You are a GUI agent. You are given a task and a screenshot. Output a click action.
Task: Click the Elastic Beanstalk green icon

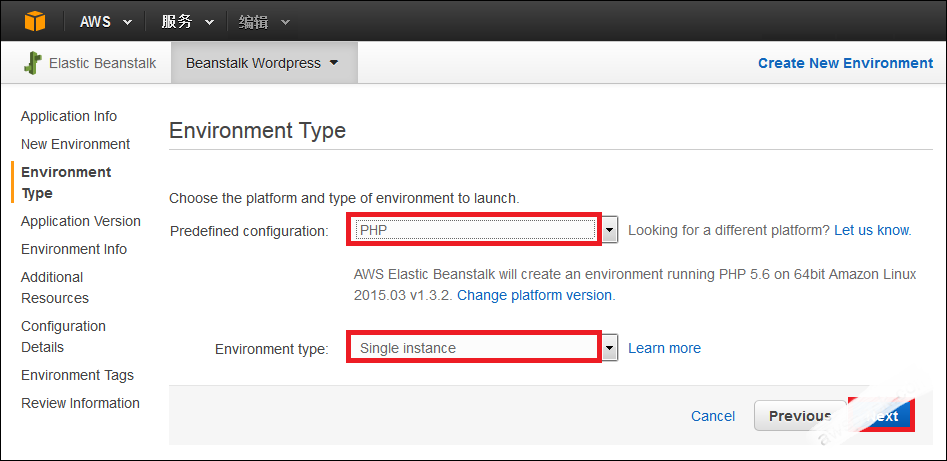pyautogui.click(x=33, y=63)
